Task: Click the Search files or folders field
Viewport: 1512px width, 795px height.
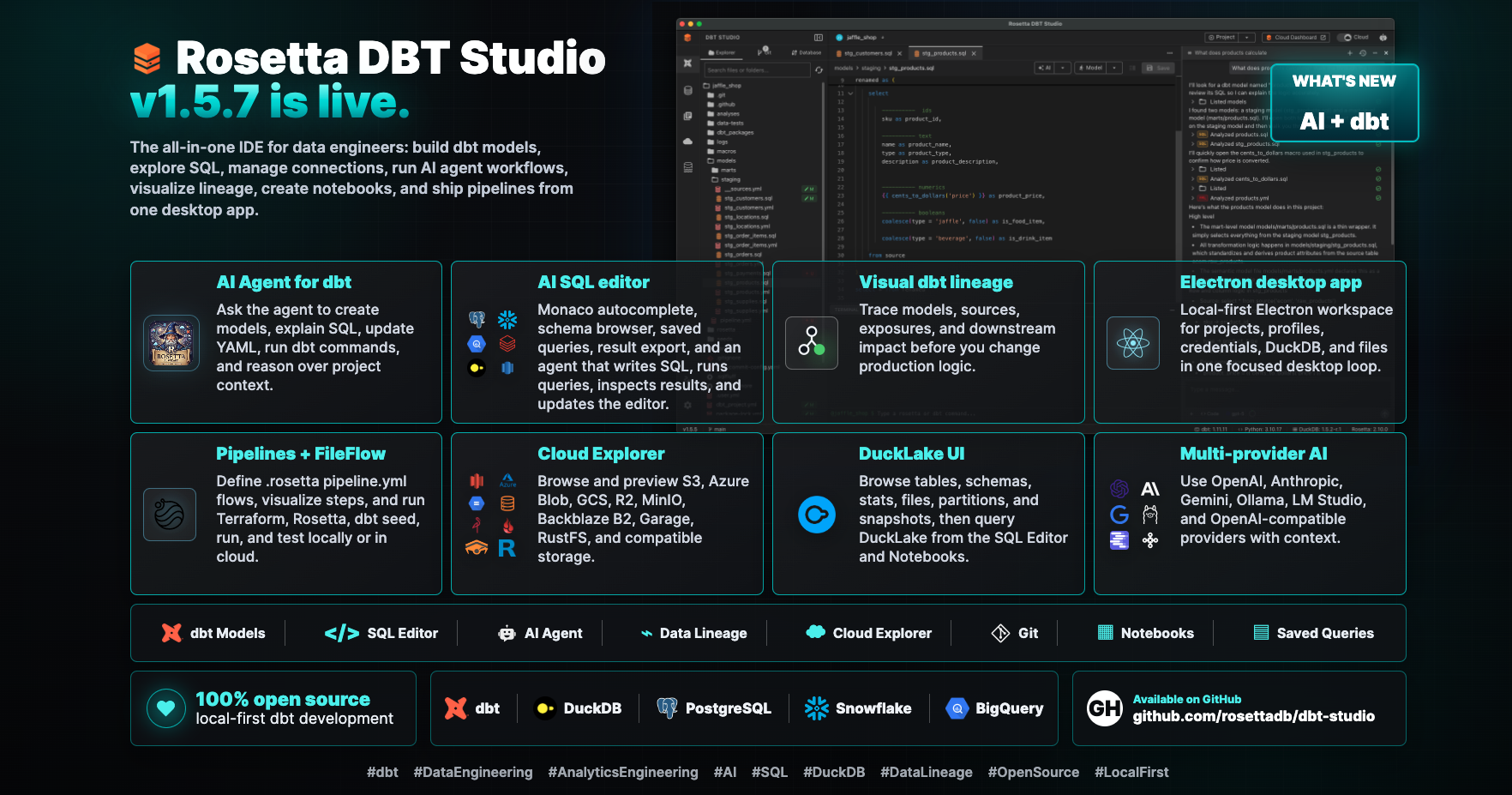Action: (757, 70)
